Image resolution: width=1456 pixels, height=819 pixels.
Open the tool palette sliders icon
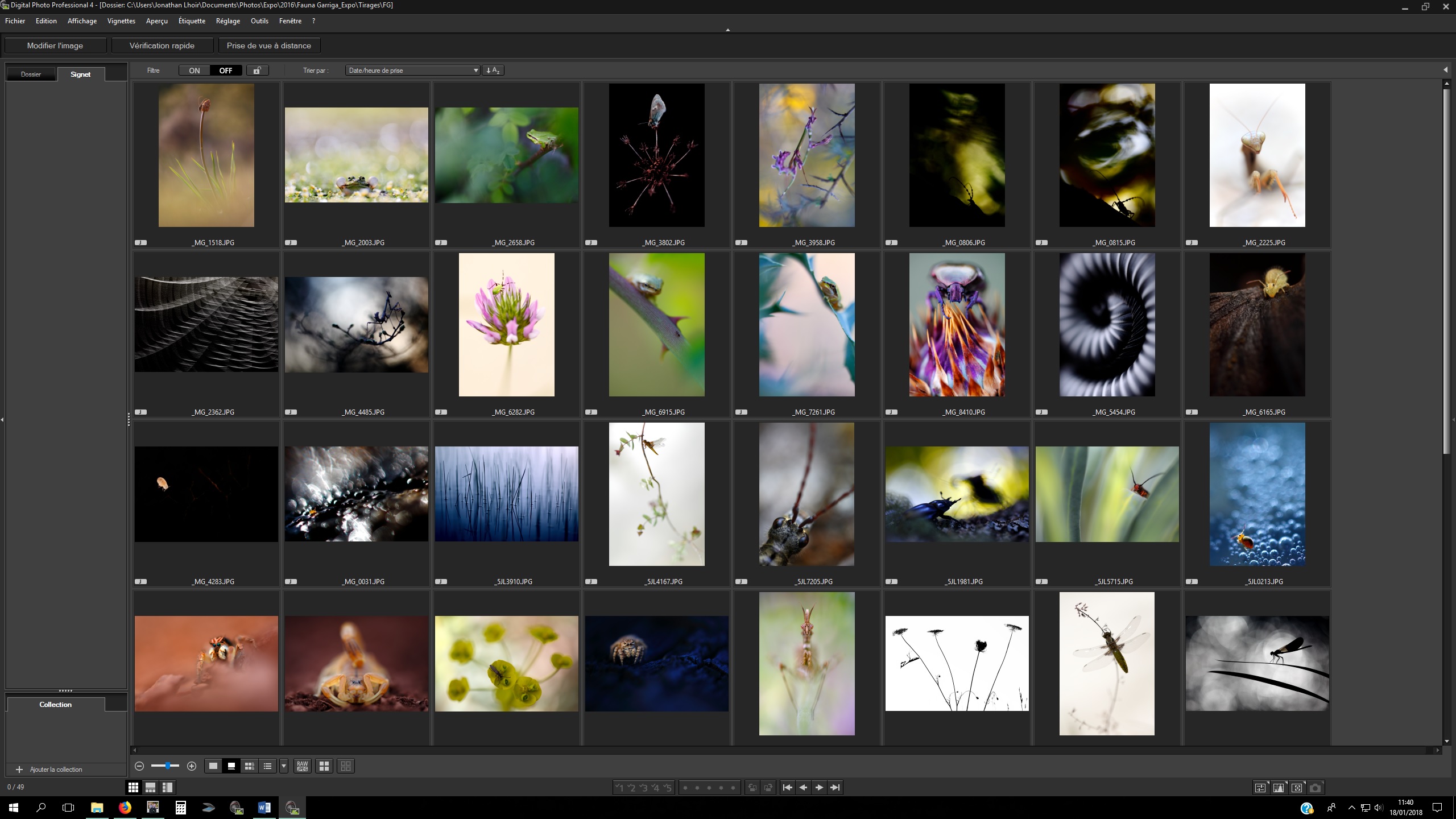coord(1260,788)
